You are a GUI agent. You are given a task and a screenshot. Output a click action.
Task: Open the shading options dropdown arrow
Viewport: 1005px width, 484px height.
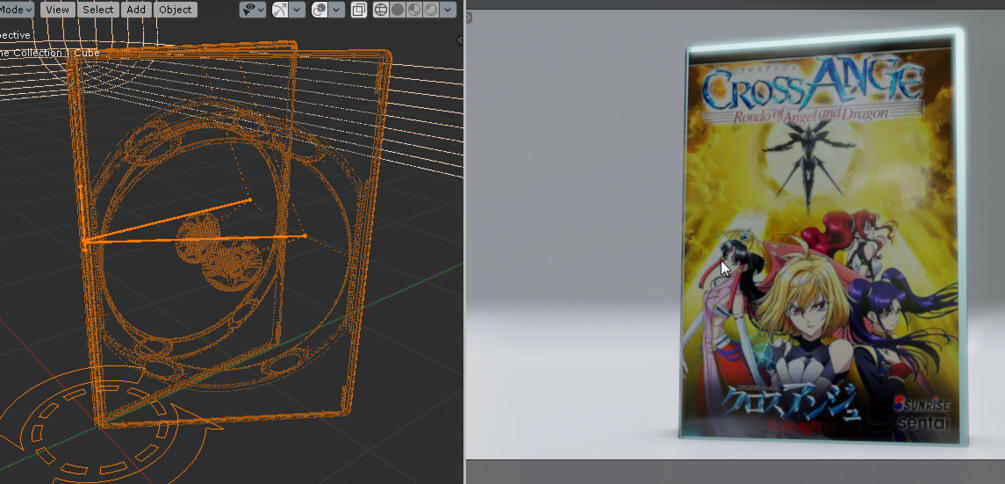(449, 10)
